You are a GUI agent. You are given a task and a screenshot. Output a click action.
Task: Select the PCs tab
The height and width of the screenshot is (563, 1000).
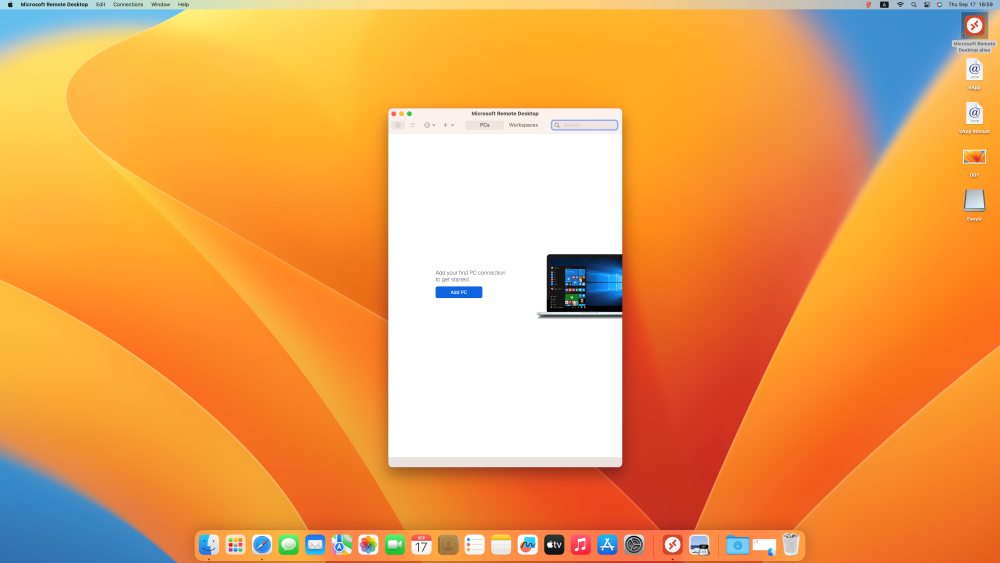tap(484, 125)
